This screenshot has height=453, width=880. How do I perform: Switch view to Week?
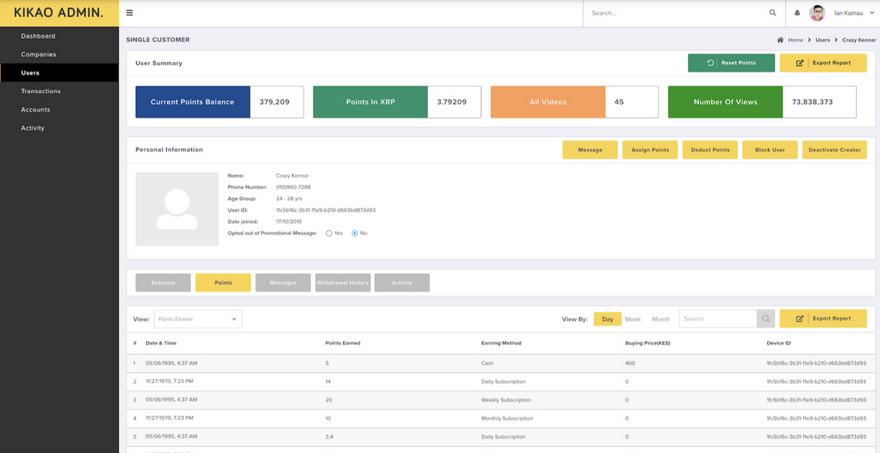coord(632,319)
